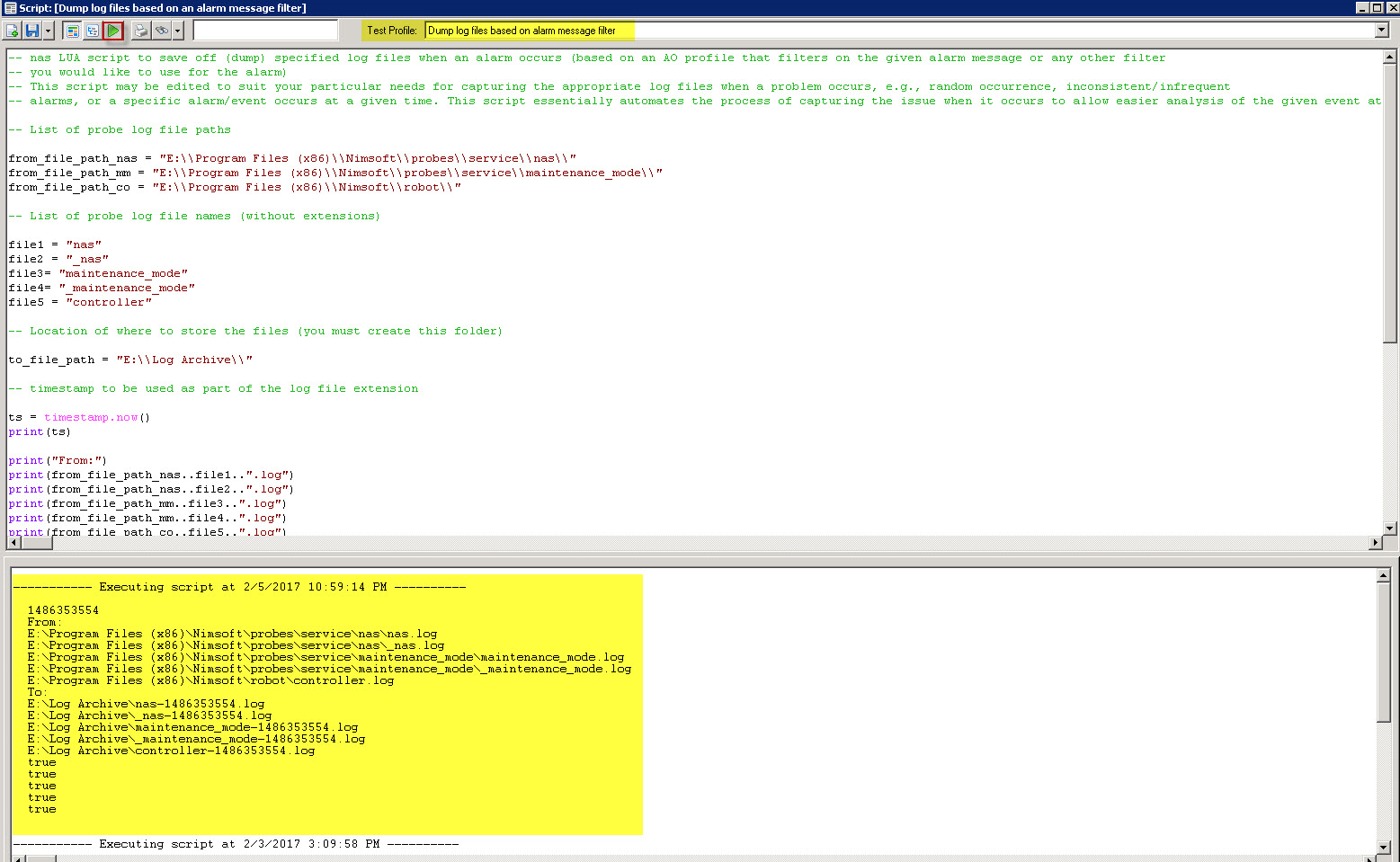Click the new script icon

13,31
